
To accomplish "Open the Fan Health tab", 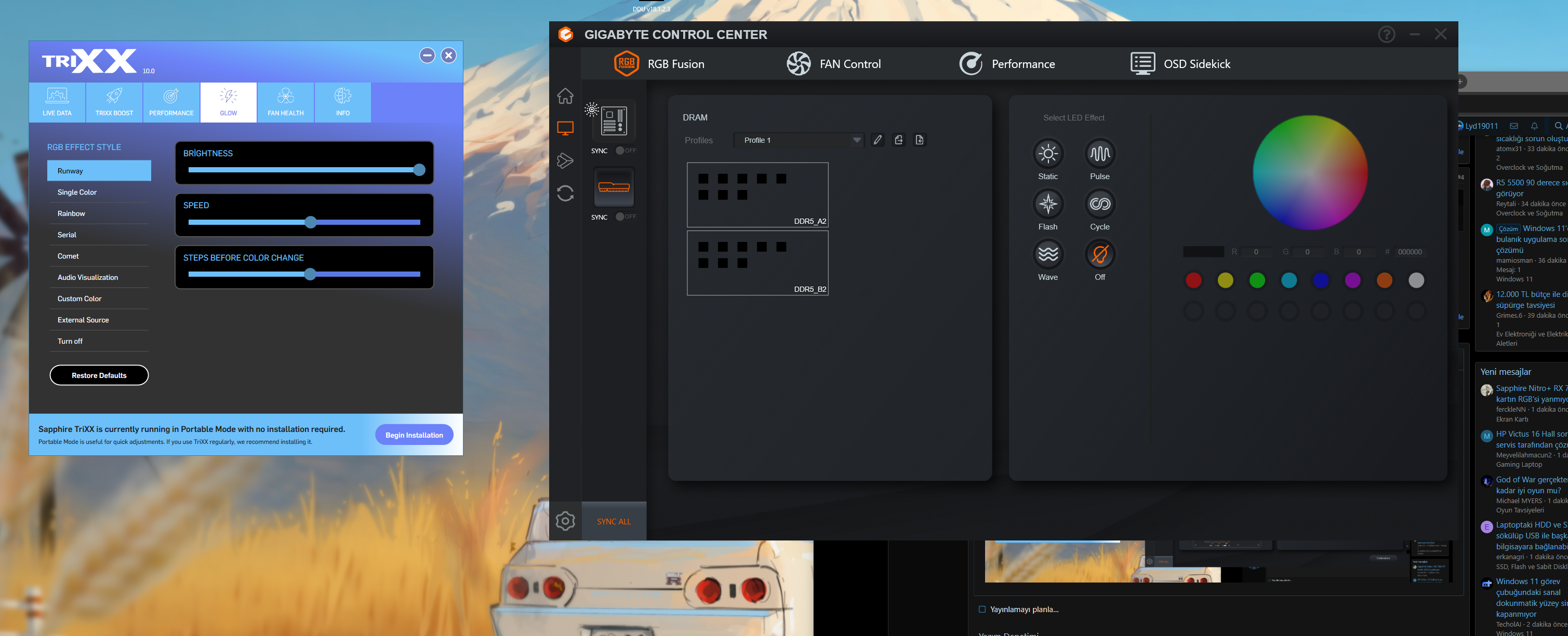I will pos(285,102).
